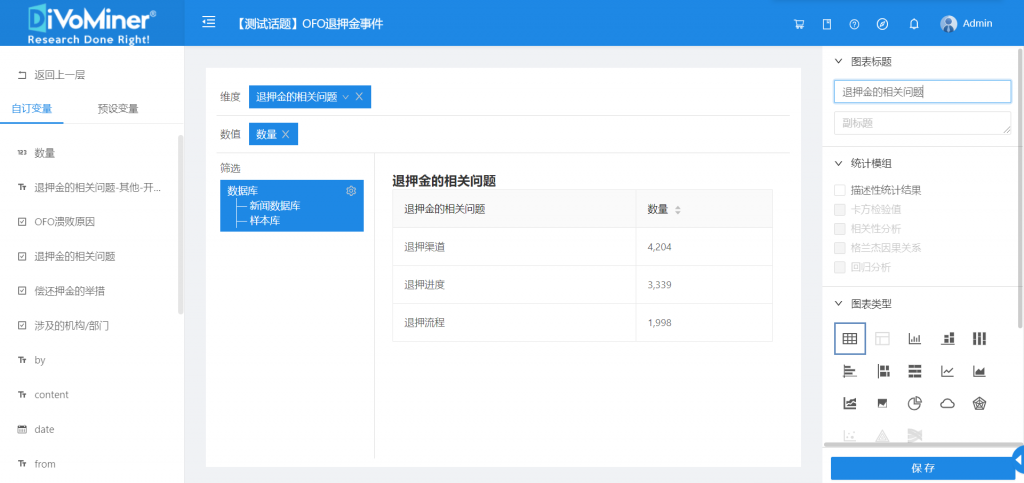The image size is (1024, 483).
Task: Tick the 卡方检验值 checkbox
Action: (x=840, y=209)
